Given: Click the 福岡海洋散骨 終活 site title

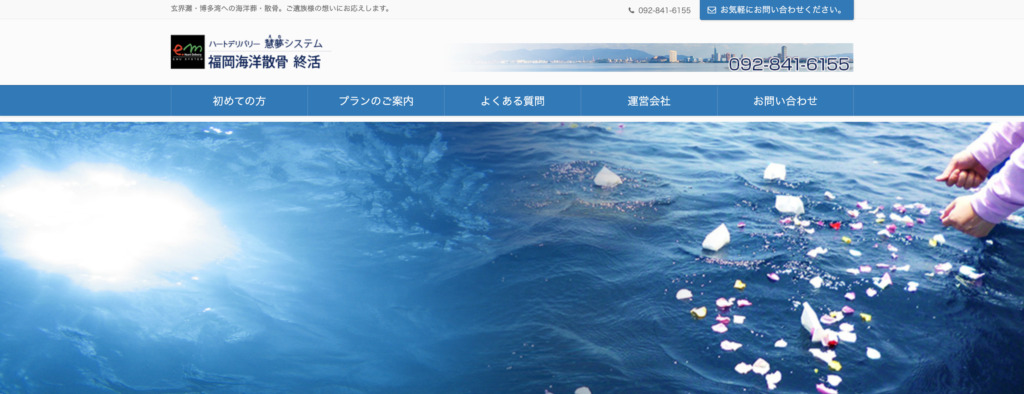Looking at the screenshot, I should (264, 62).
